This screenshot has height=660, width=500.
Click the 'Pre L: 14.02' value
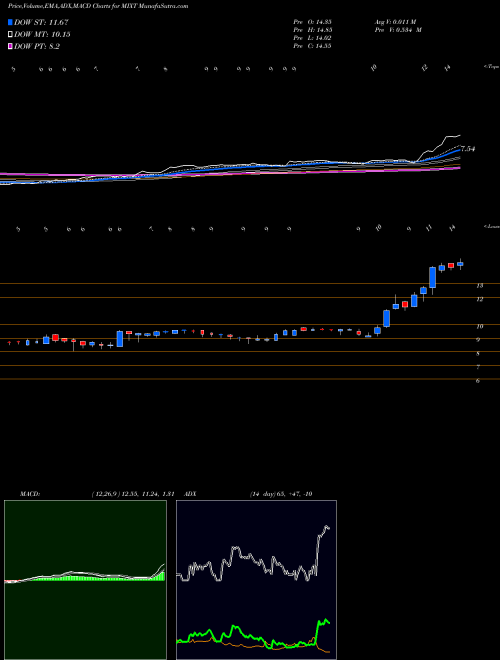click(312, 38)
